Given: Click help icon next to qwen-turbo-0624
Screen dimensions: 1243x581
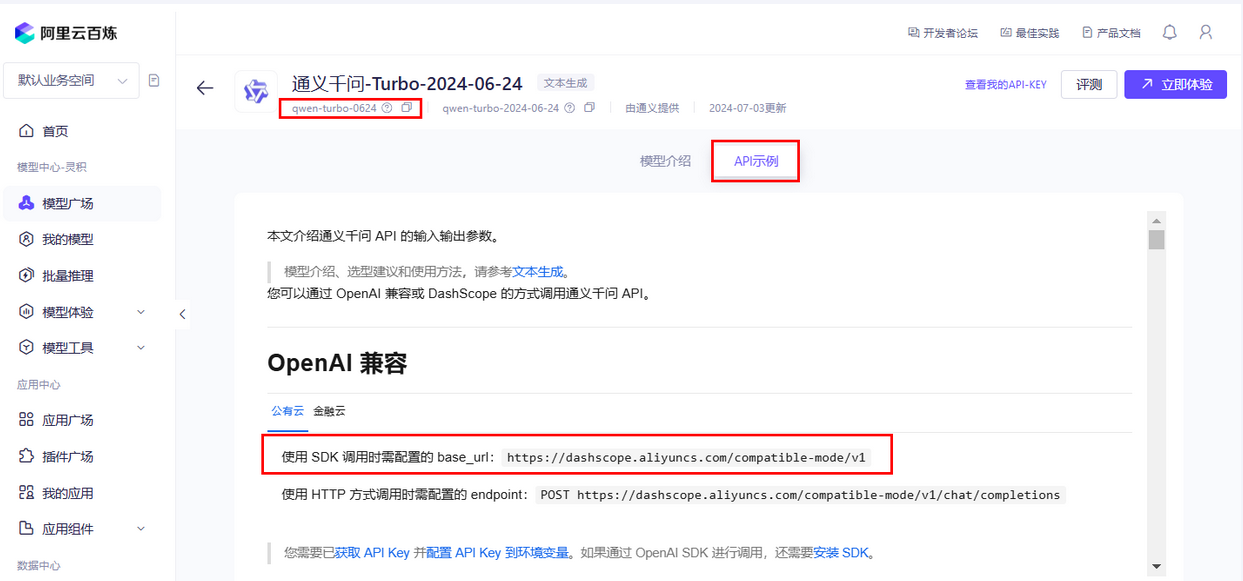Looking at the screenshot, I should point(387,108).
